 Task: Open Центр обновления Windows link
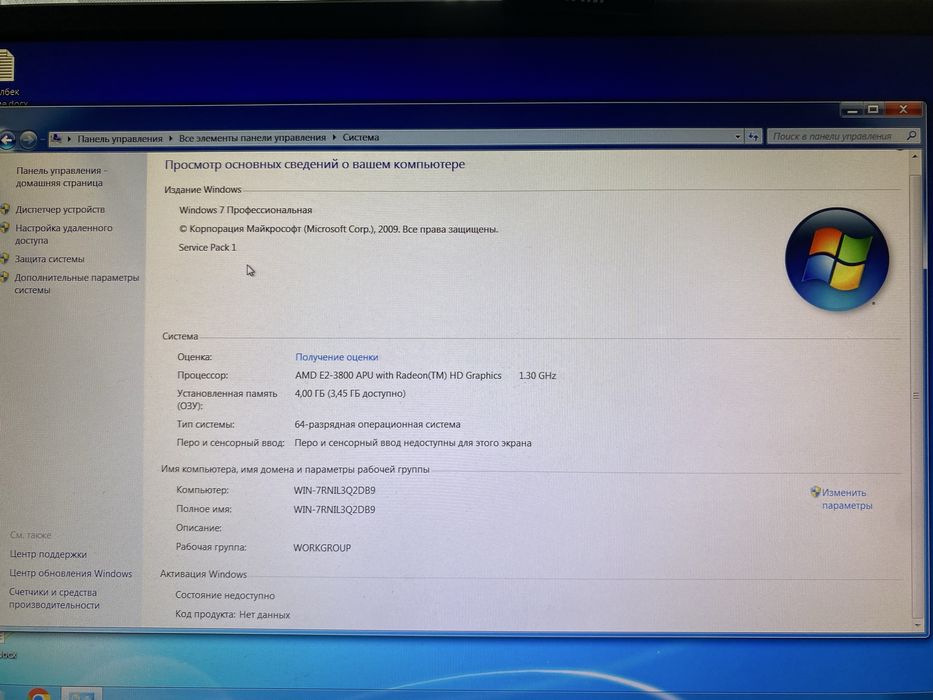70,573
